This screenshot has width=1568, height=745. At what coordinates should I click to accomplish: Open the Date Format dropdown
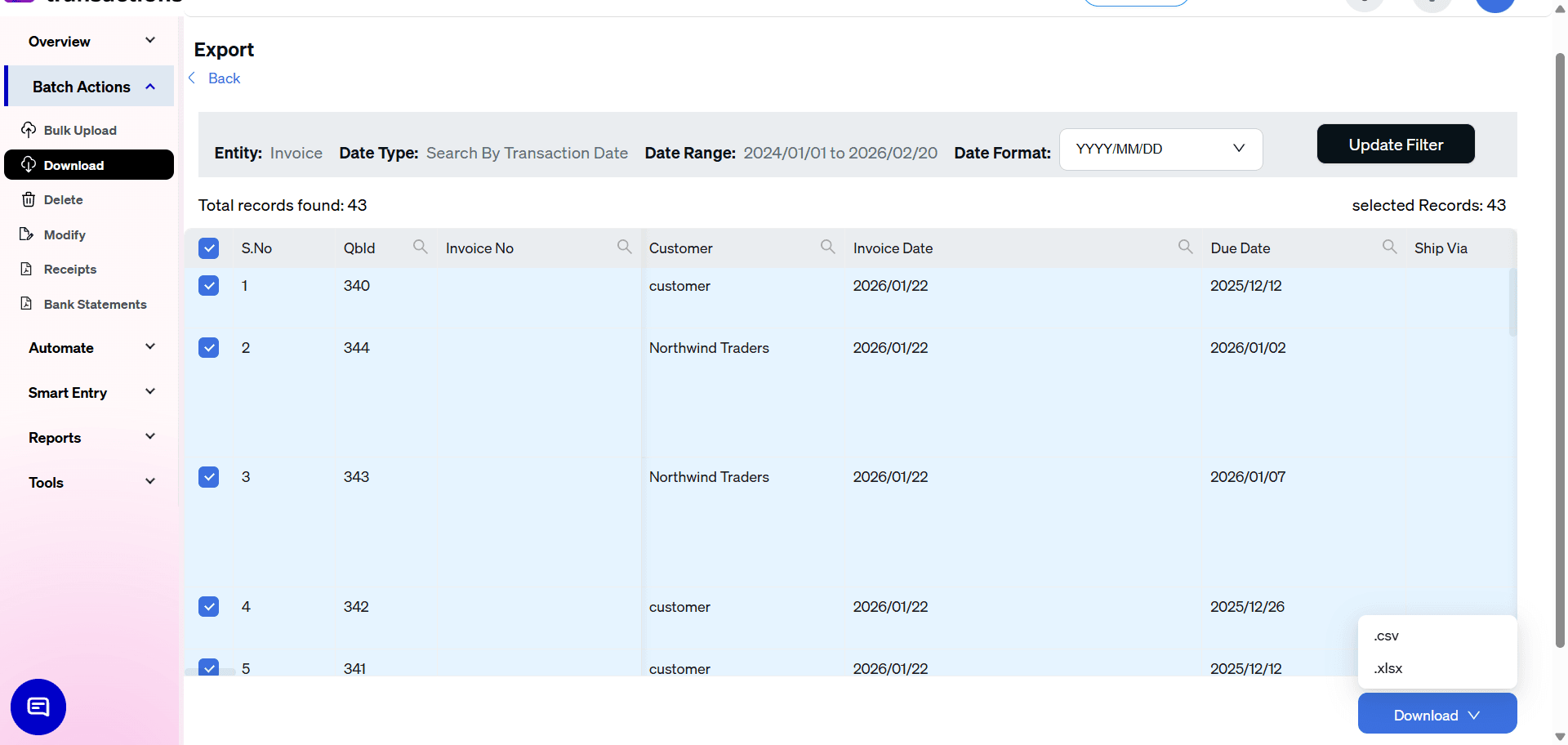pyautogui.click(x=1160, y=149)
